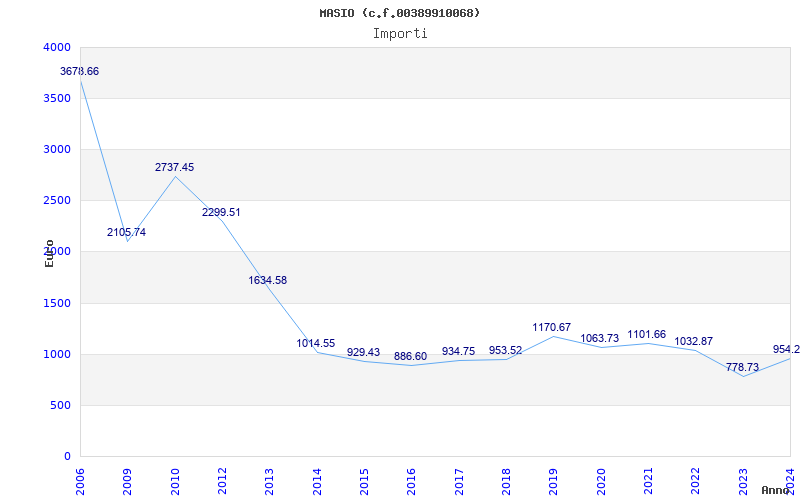Viewport: 800px width, 500px height.
Task: Click year 2014 axis label
Action: 317,478
